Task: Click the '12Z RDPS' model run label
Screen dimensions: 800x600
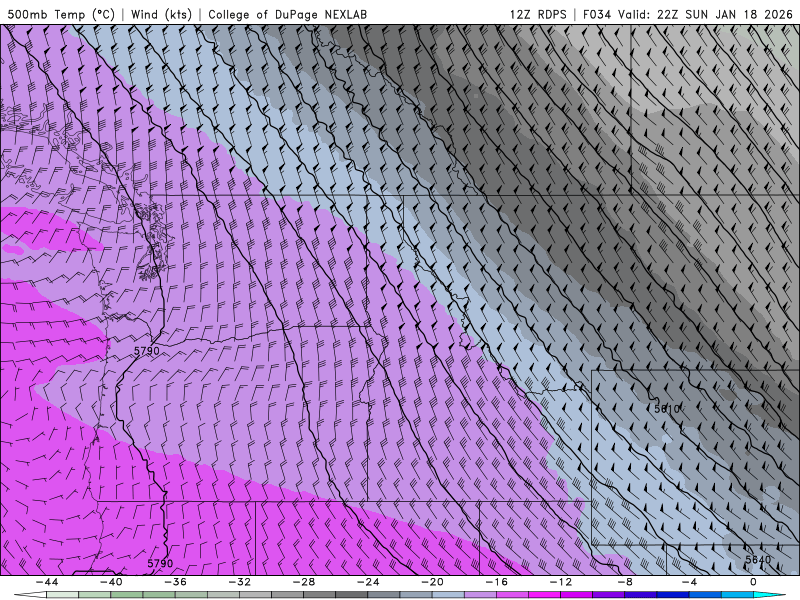Action: coord(538,14)
